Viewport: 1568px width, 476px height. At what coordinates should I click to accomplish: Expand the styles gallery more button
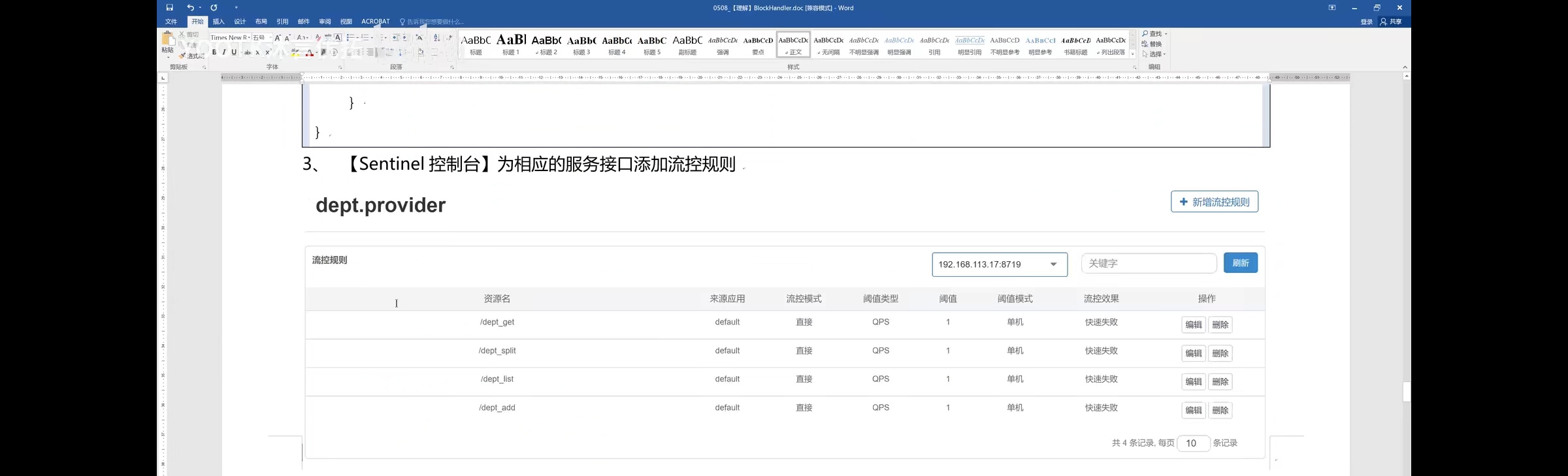tap(1133, 54)
